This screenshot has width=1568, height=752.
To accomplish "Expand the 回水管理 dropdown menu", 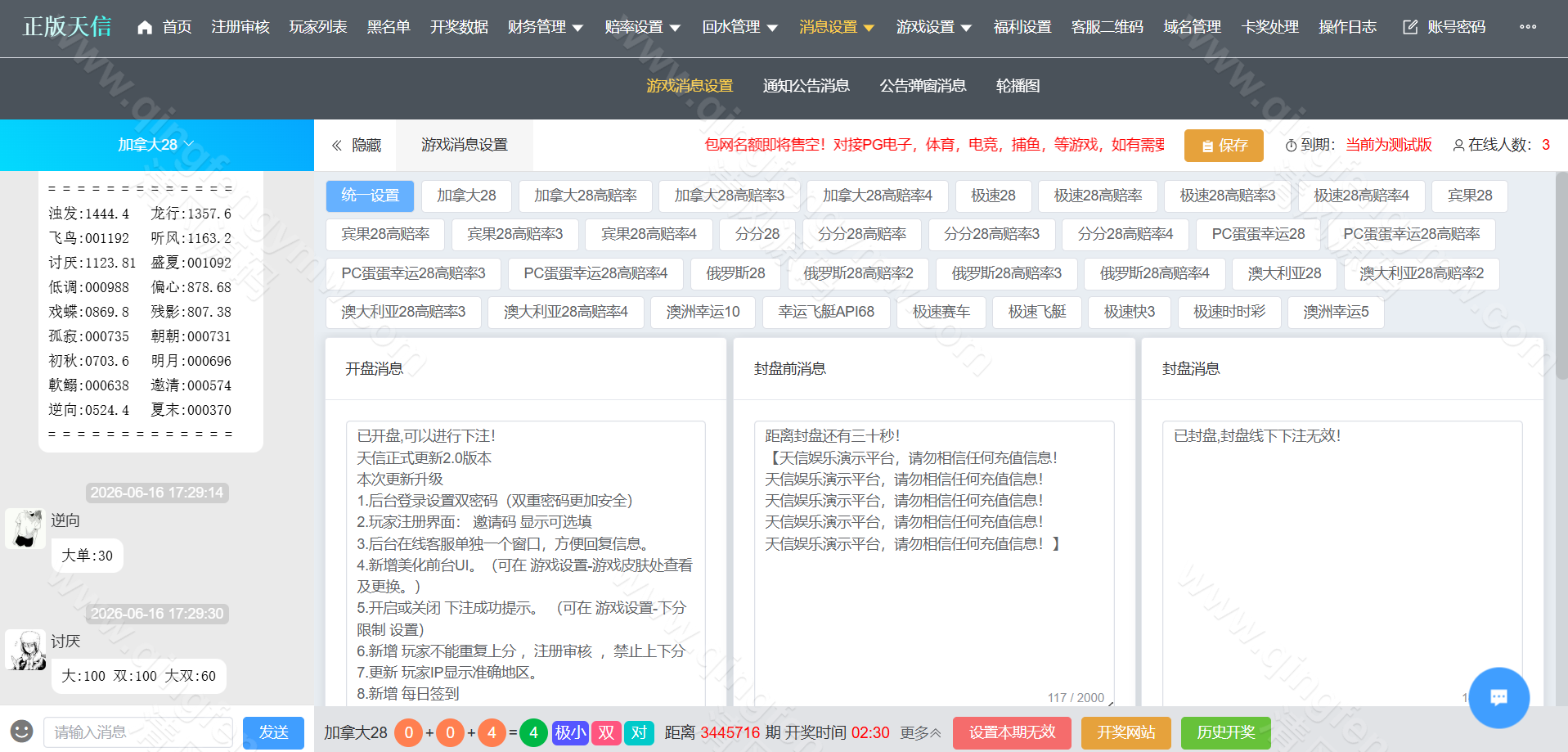I will (740, 27).
